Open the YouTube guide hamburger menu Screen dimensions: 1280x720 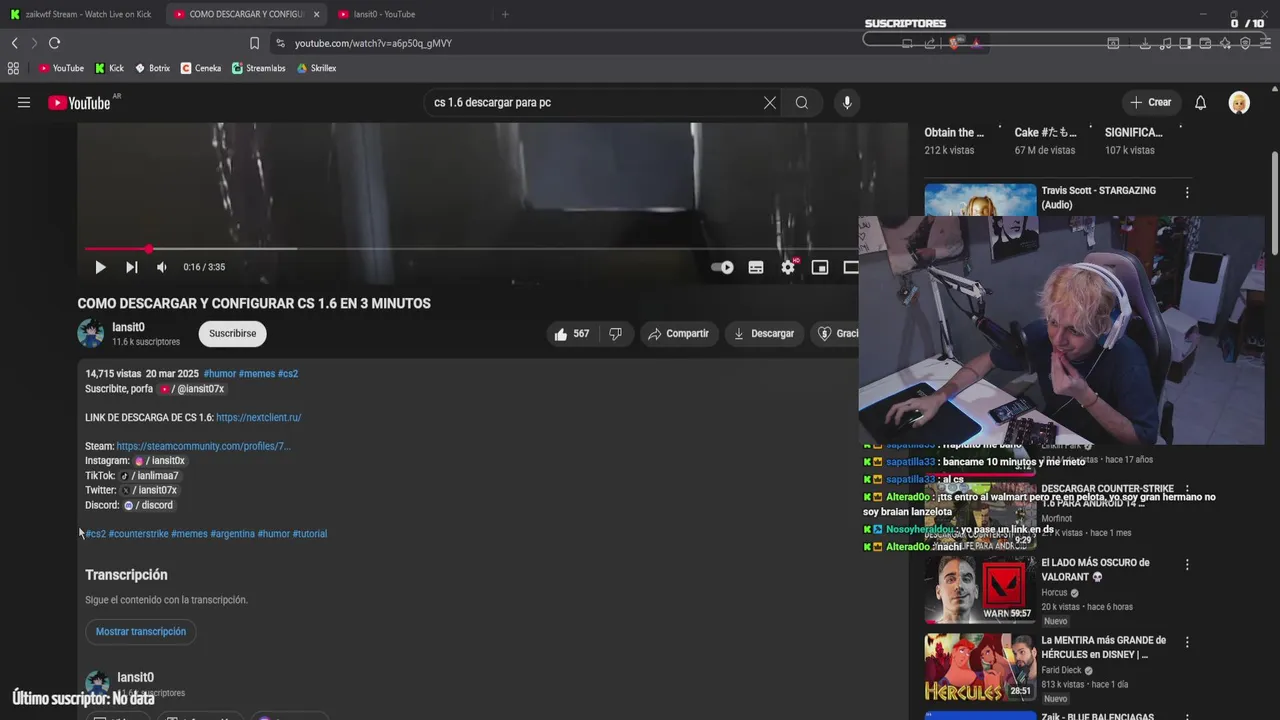(x=24, y=102)
